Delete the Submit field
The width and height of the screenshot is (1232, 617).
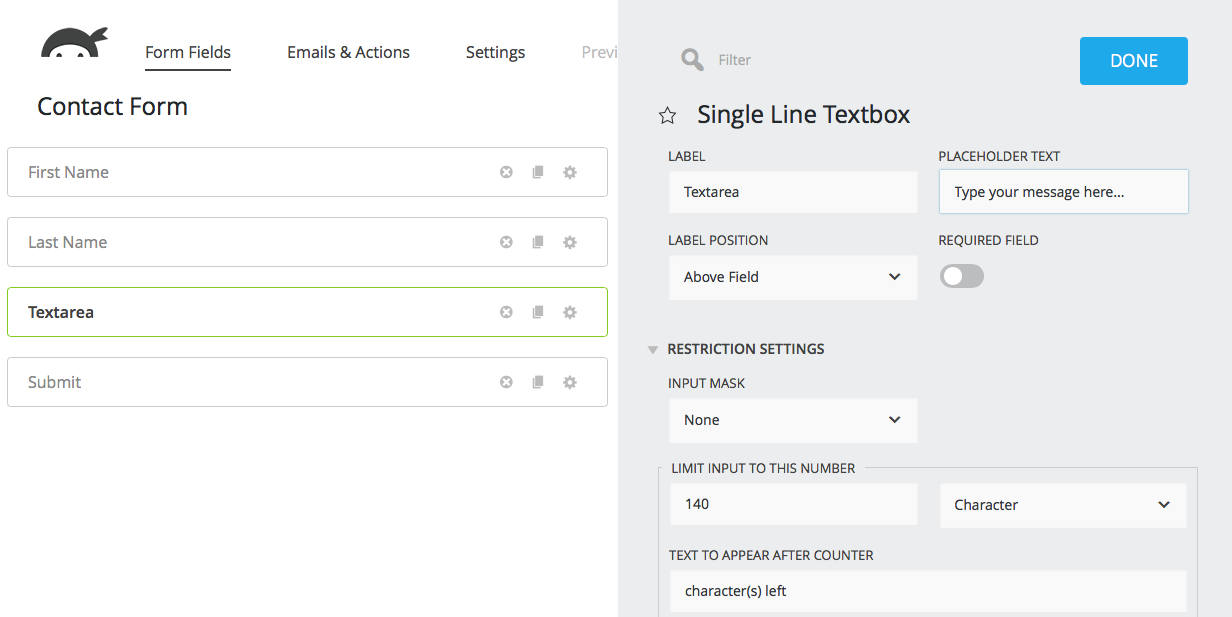506,382
